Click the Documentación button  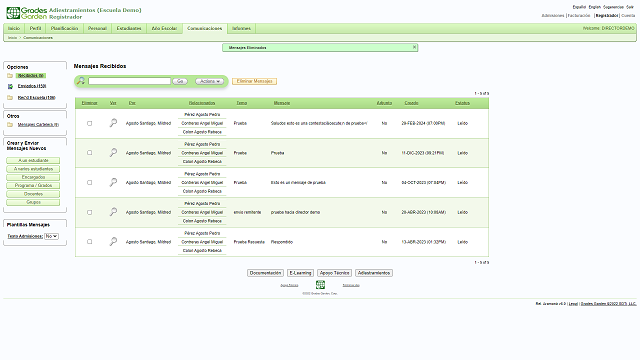[x=265, y=273]
